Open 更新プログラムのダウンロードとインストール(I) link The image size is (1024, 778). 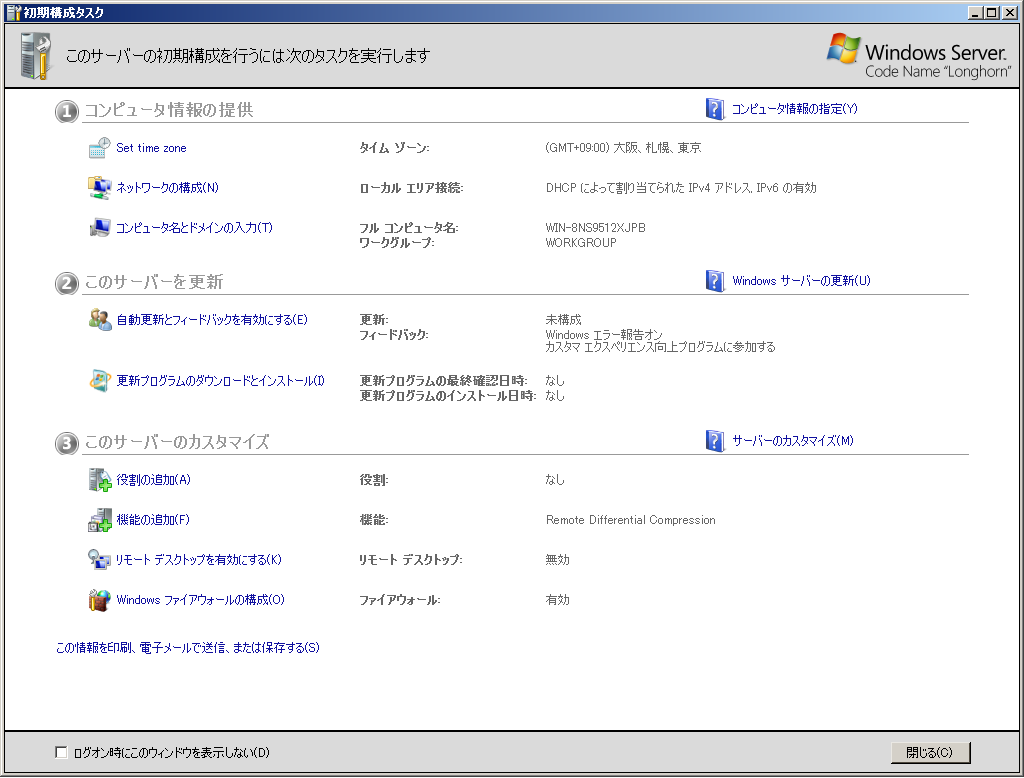220,381
